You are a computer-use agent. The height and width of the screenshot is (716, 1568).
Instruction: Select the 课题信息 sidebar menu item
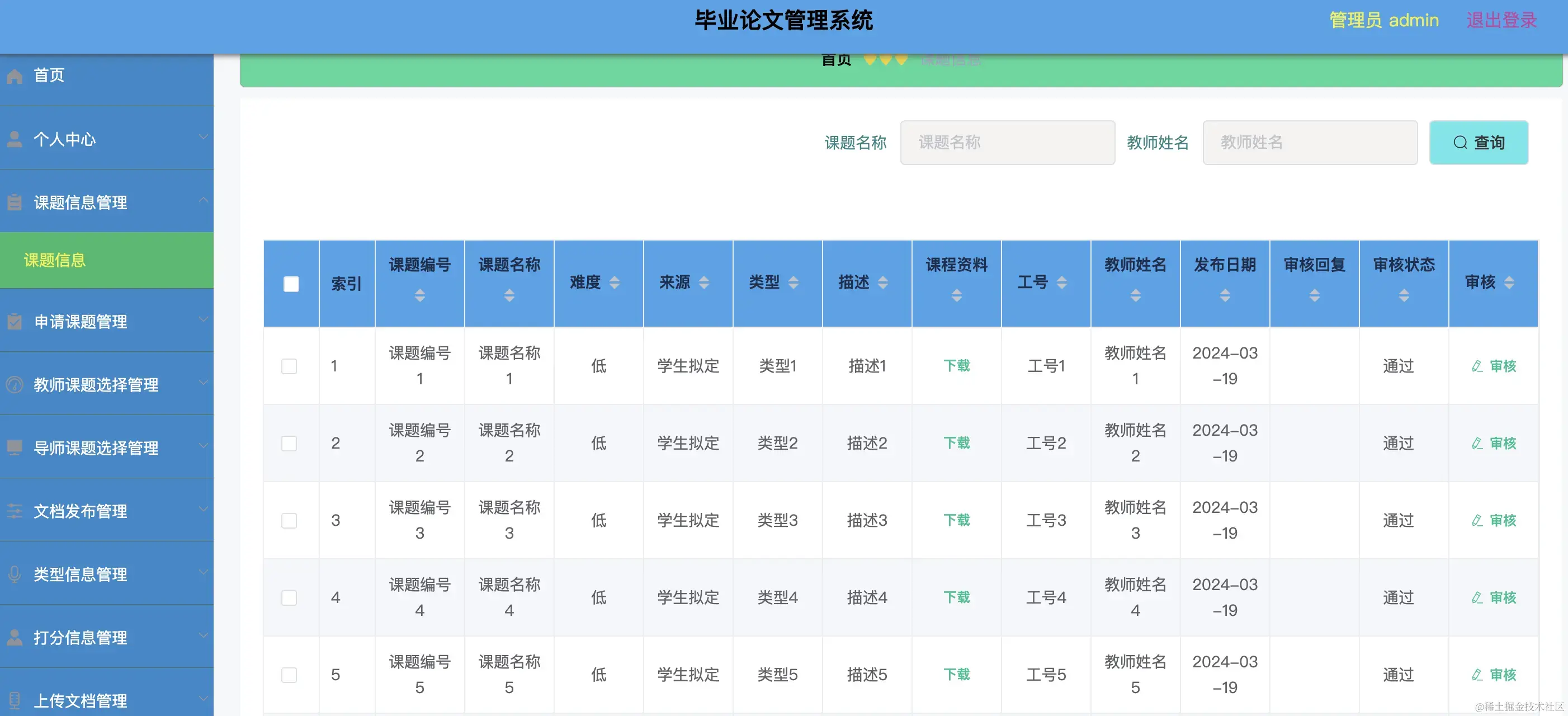point(54,260)
